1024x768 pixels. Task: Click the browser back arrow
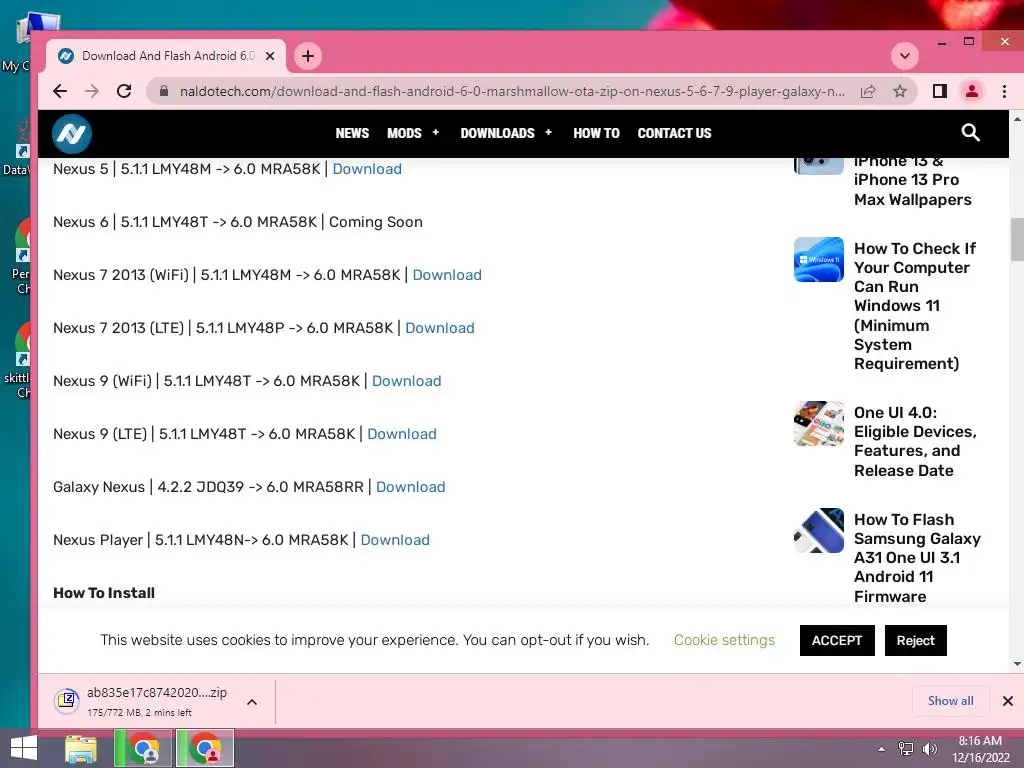60,91
